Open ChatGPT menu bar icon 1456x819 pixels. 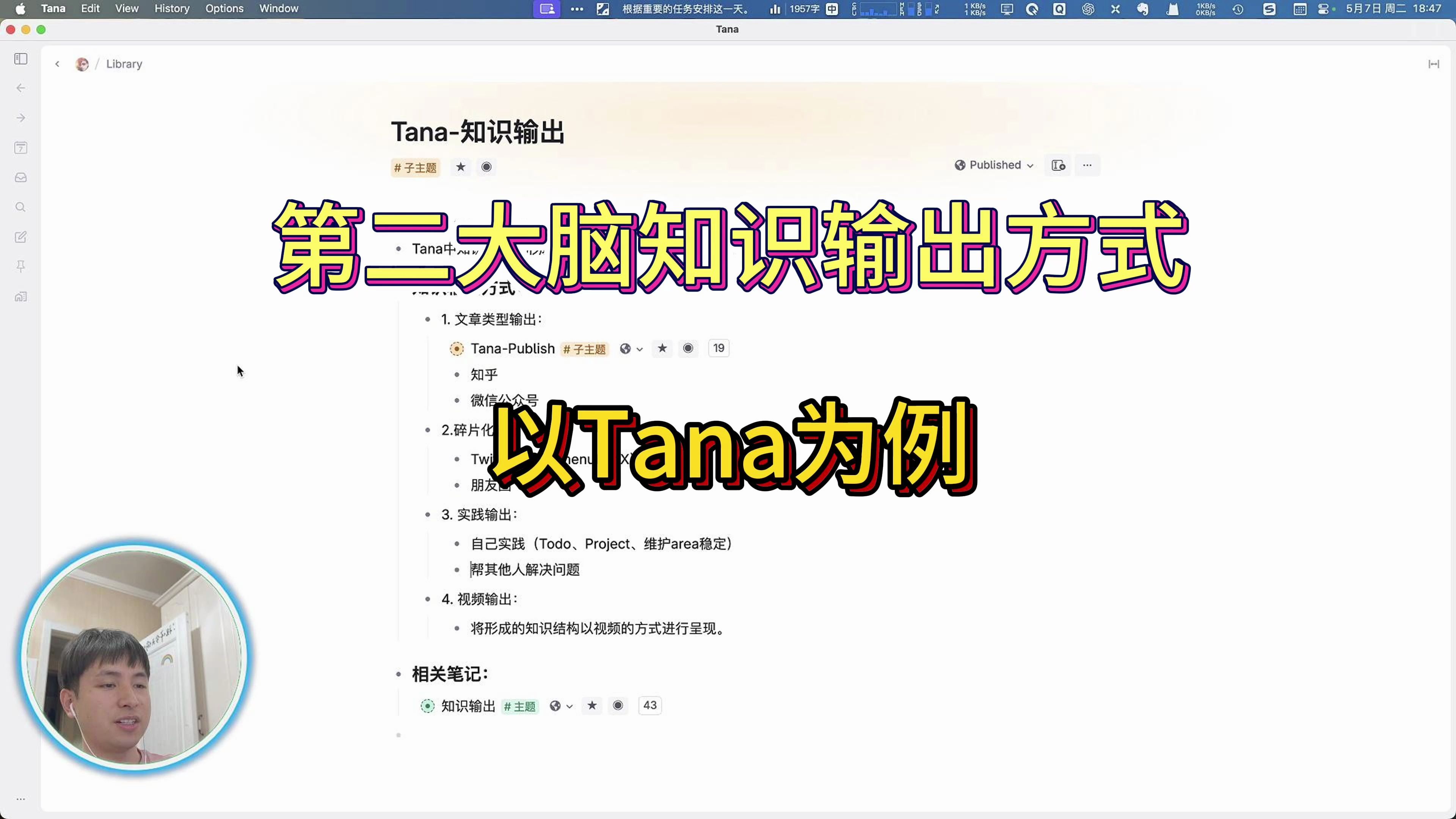tap(1088, 9)
